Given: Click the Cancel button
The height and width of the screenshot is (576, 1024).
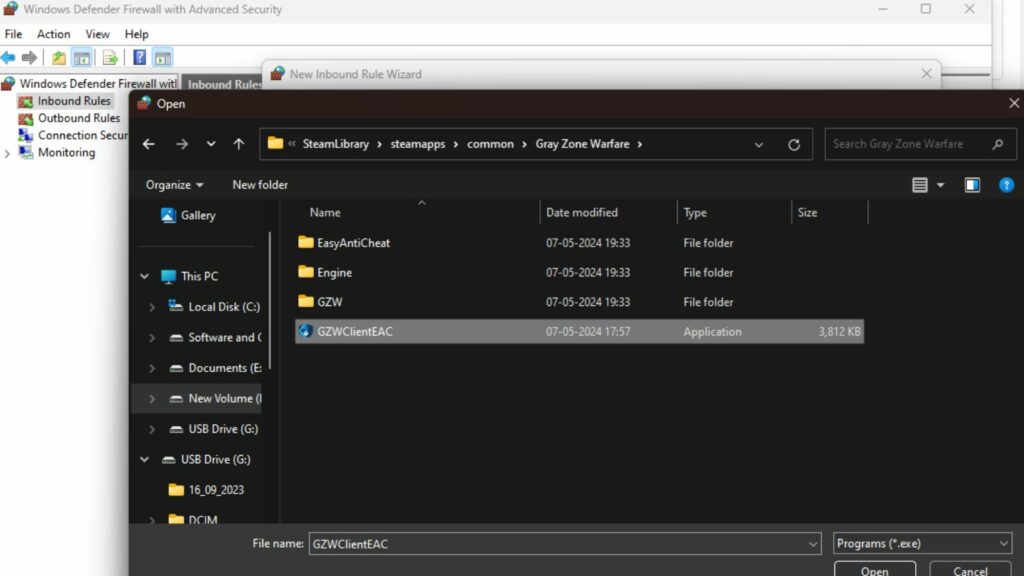Looking at the screenshot, I should [970, 570].
